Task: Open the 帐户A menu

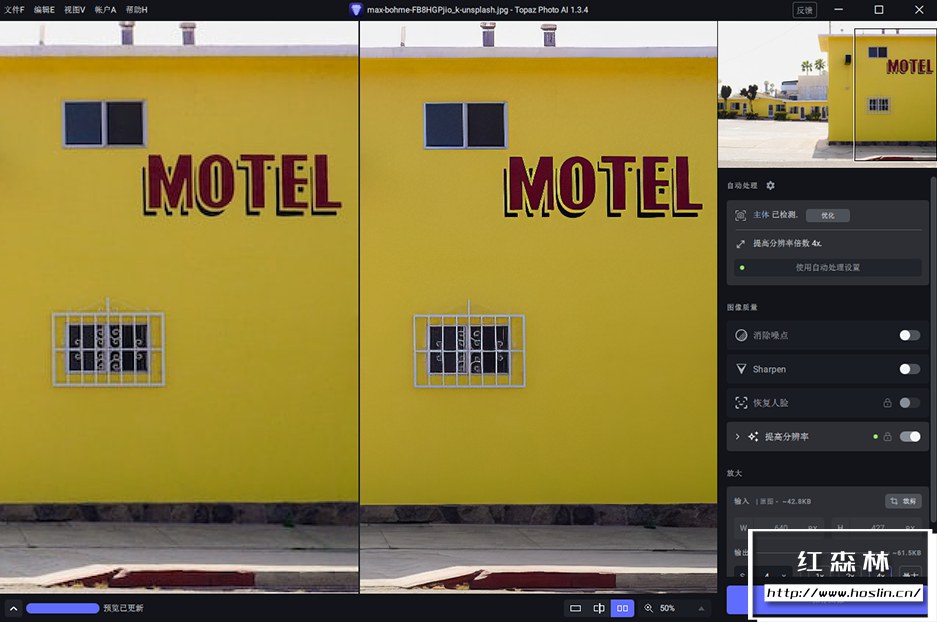Action: [105, 10]
